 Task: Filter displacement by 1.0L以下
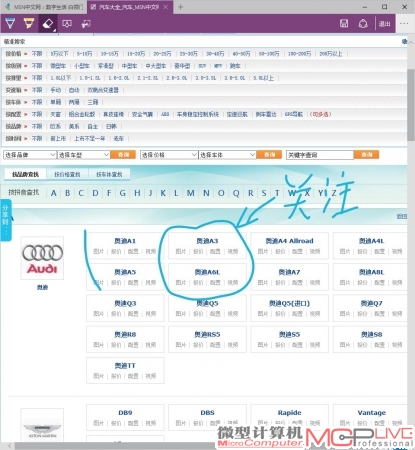61,78
